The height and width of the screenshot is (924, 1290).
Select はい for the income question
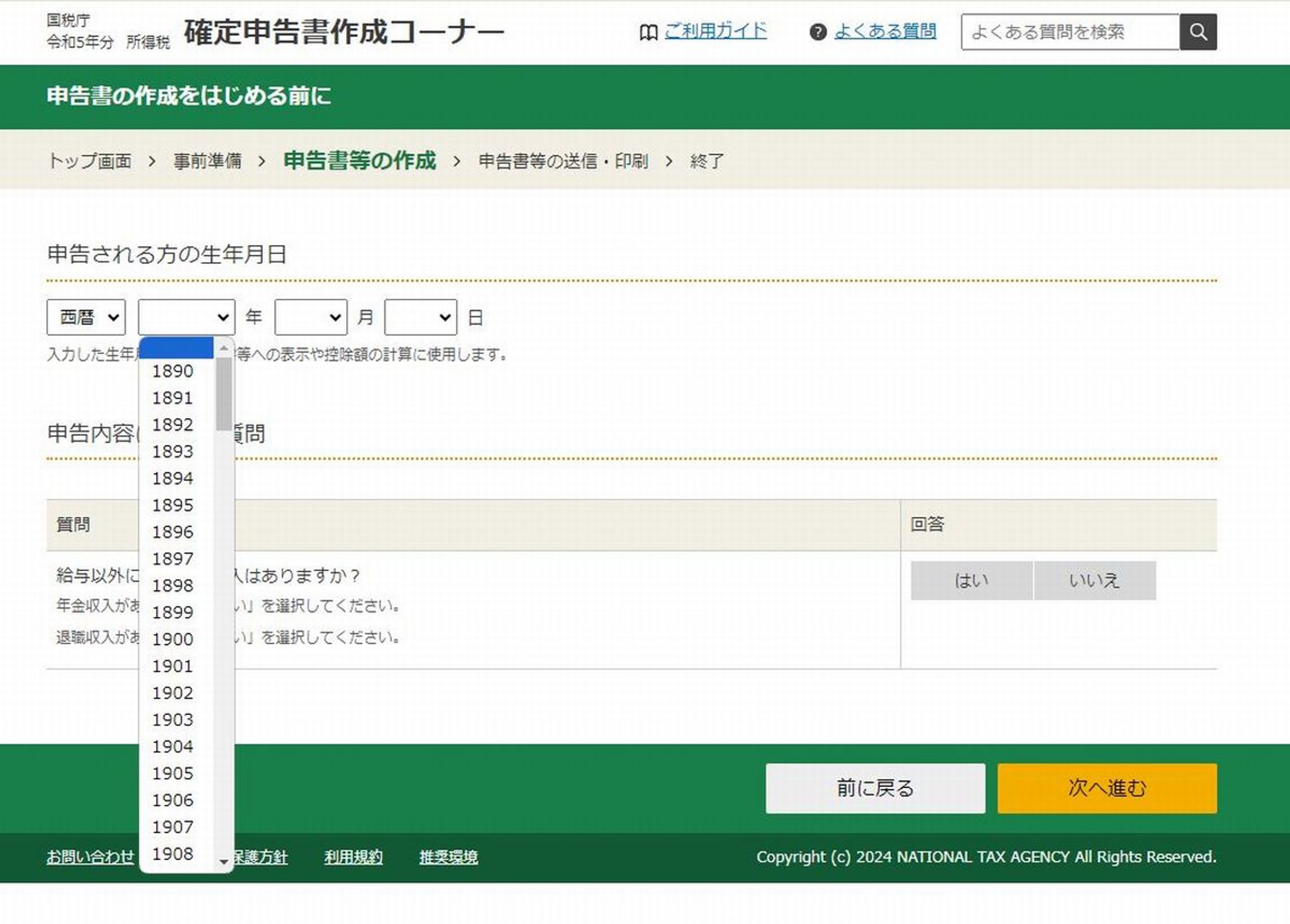coord(971,580)
